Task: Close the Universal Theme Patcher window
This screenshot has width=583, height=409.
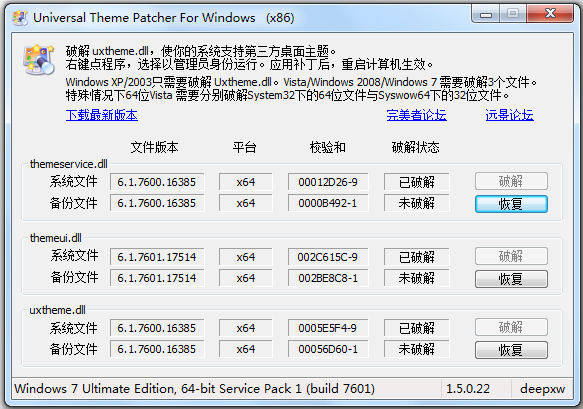Action: tap(550, 14)
